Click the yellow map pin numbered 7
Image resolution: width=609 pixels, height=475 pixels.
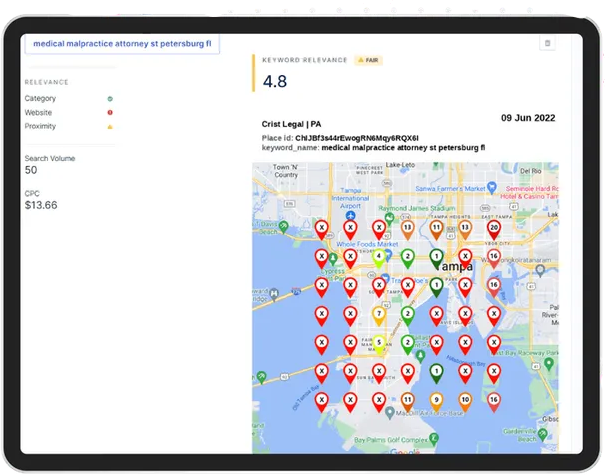click(379, 317)
